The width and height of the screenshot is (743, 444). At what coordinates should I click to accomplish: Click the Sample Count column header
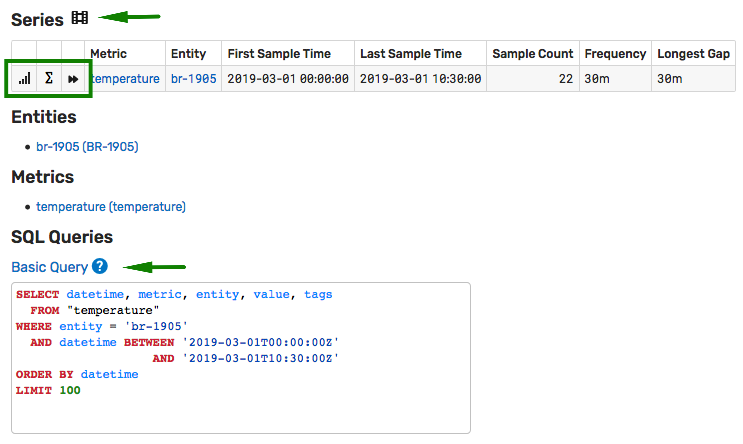533,54
